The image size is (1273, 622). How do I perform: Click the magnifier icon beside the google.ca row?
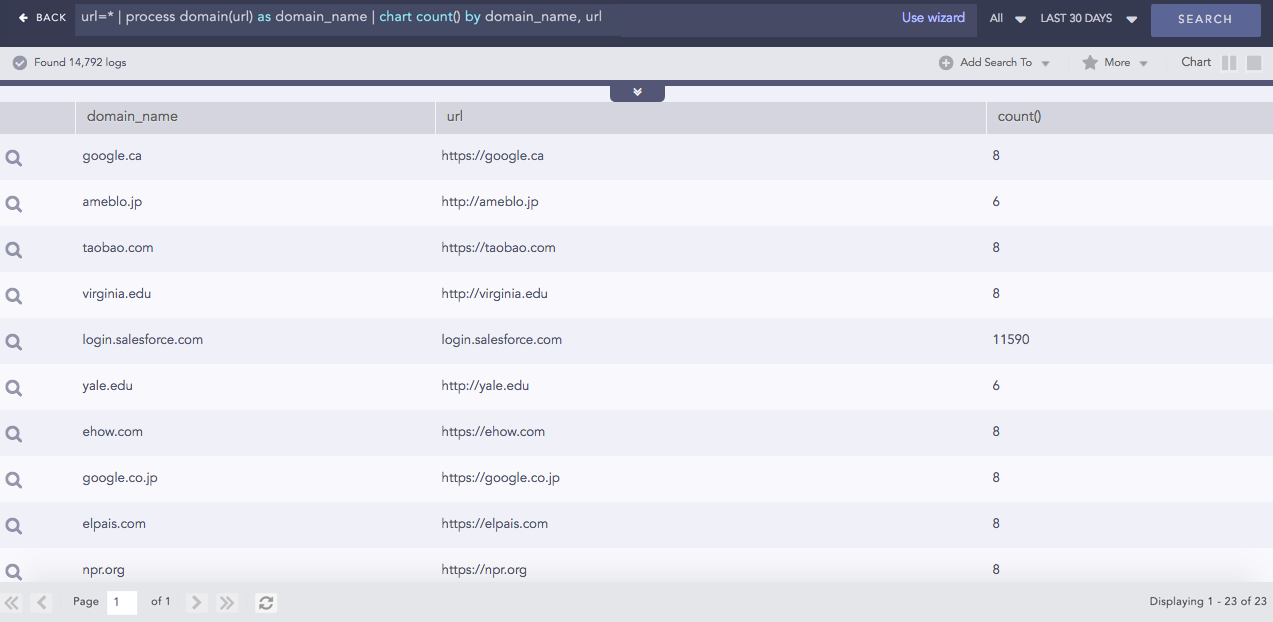(14, 156)
